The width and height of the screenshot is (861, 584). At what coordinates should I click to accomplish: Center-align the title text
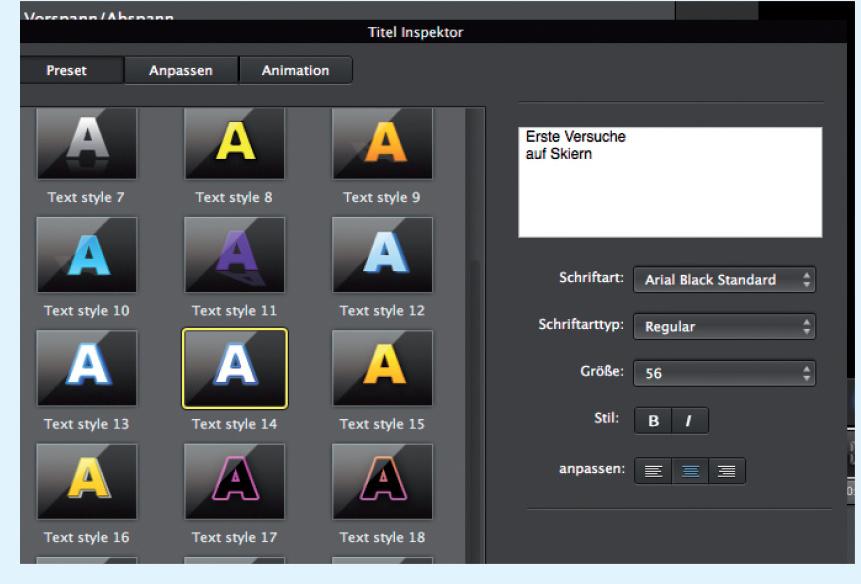690,471
